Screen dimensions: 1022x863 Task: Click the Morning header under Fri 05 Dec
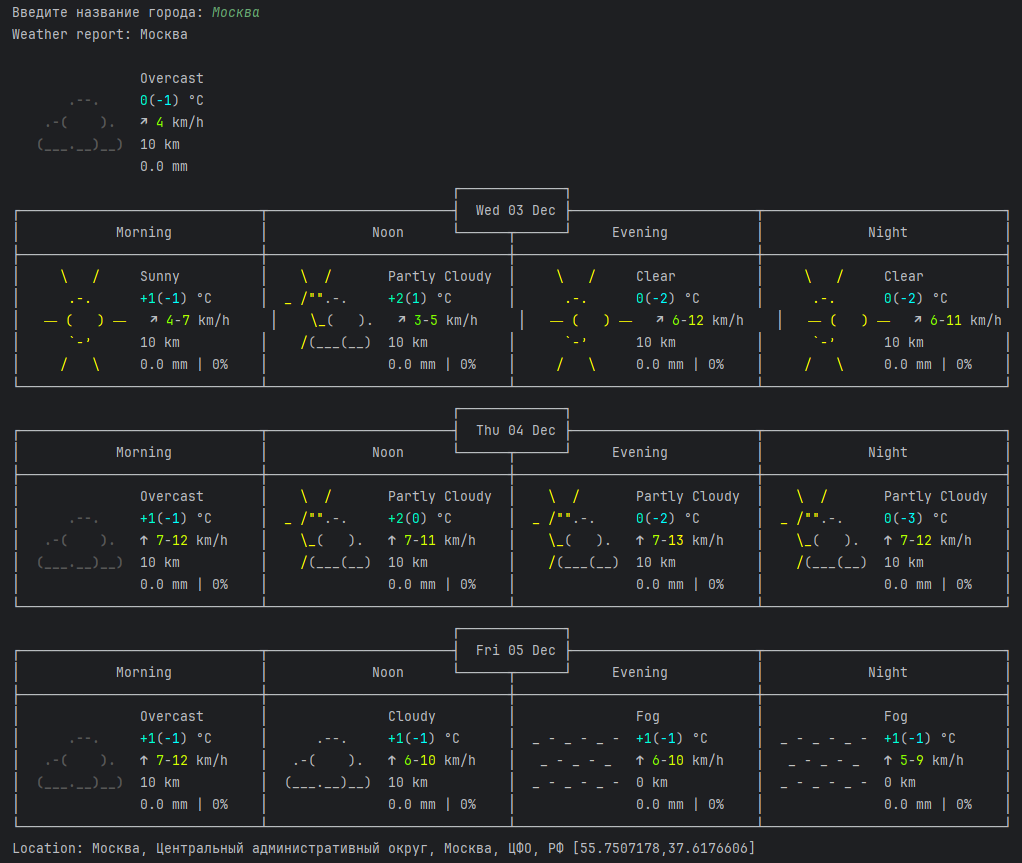(143, 673)
